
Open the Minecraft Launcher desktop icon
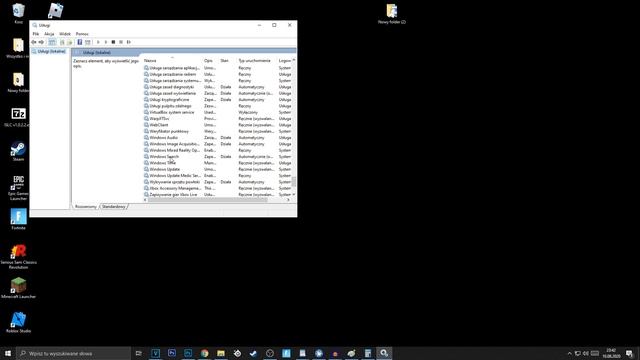point(18,287)
